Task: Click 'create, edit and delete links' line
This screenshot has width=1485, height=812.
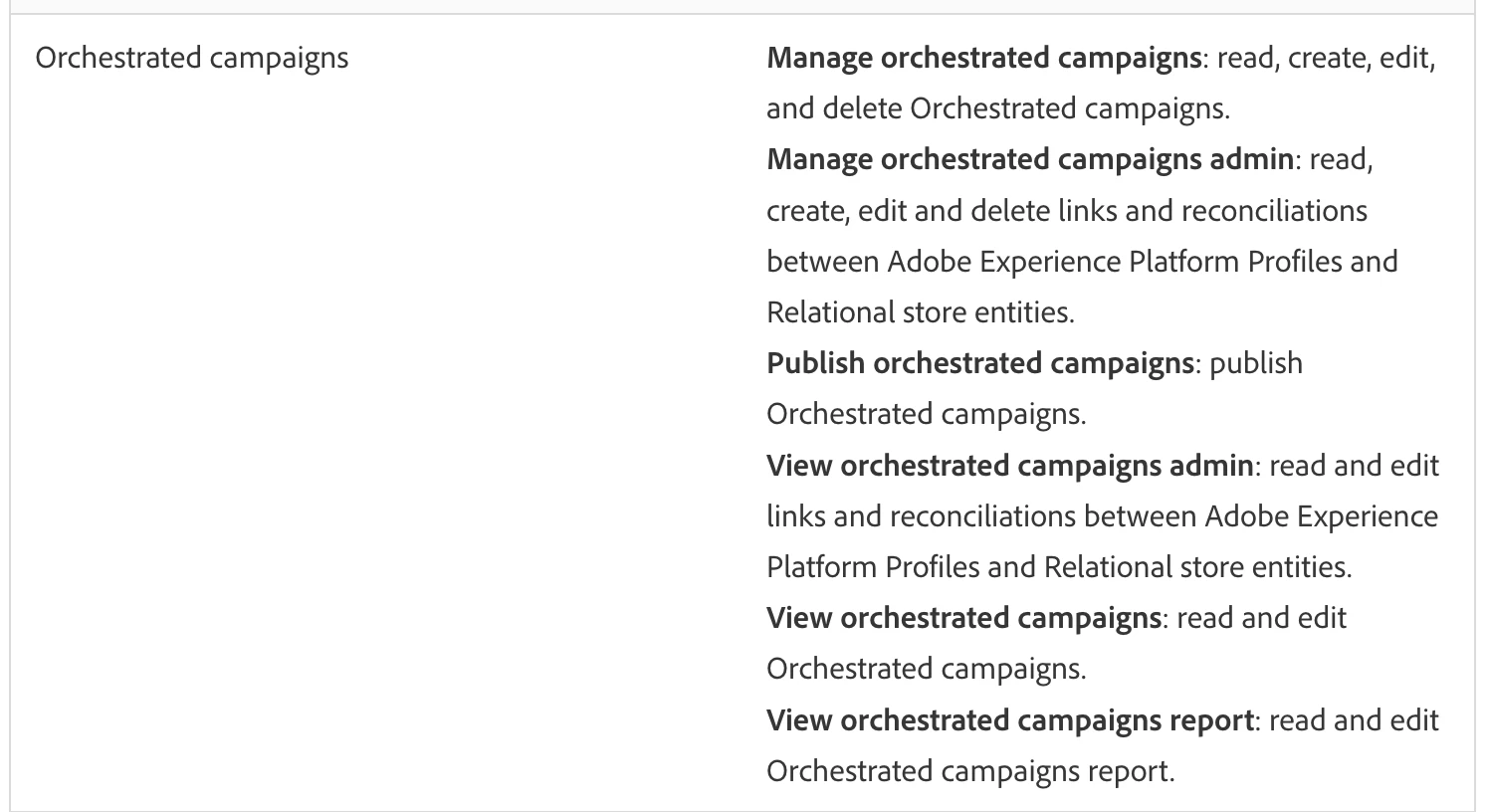Action: [1066, 211]
